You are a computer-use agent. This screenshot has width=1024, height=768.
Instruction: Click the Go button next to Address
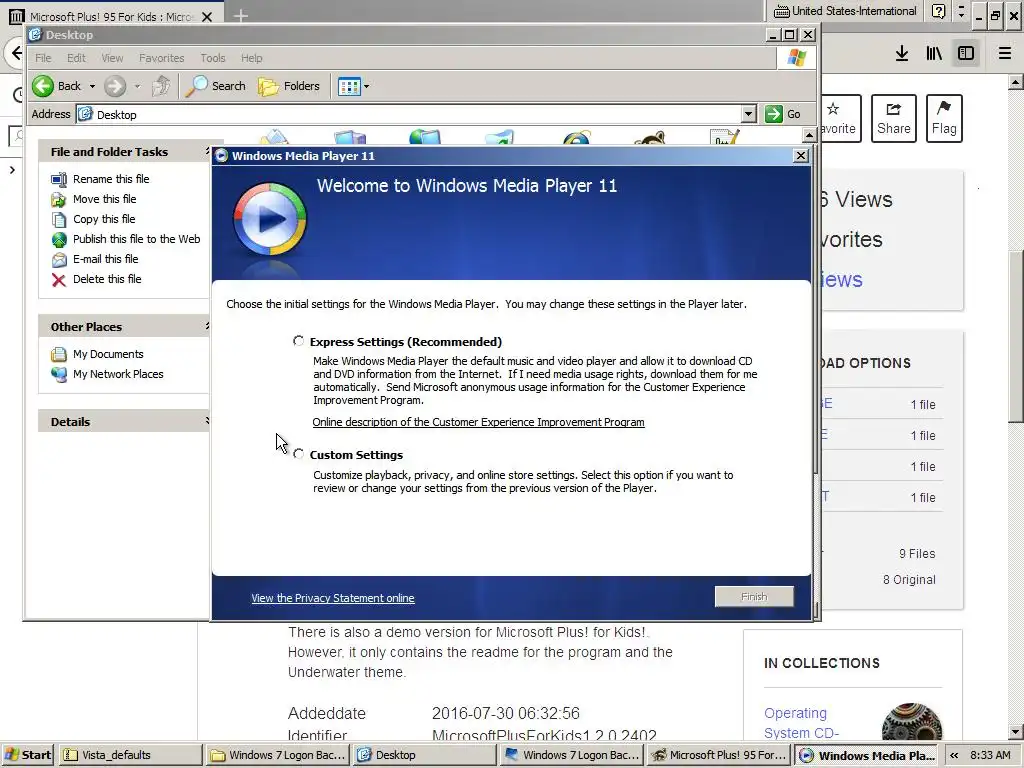coord(783,114)
